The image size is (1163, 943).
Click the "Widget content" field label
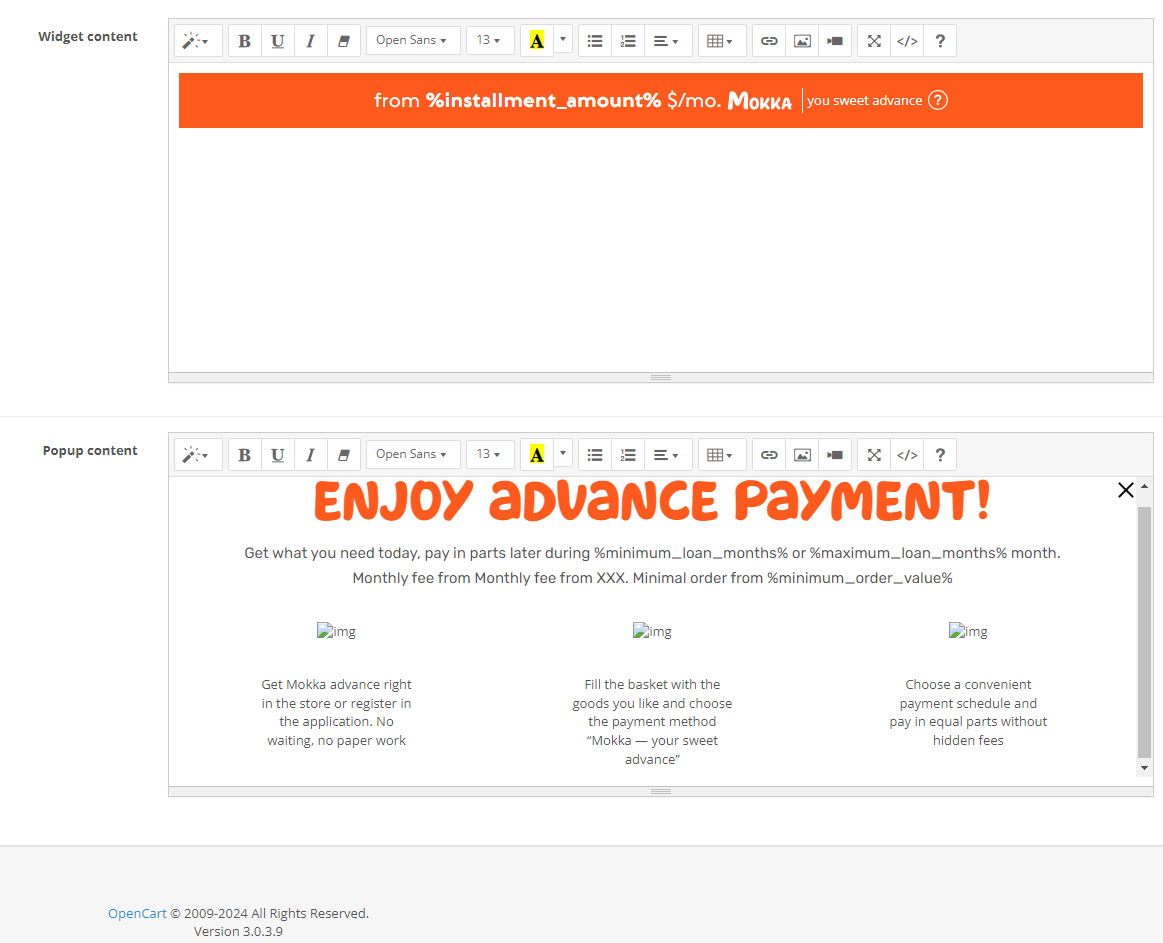(88, 36)
